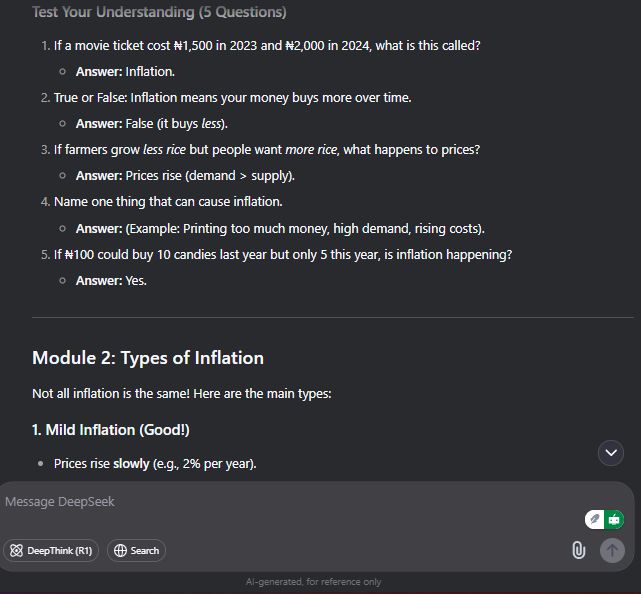This screenshot has width=641, height=594.
Task: Click the Prices rise slowly bullet point
Action: click(155, 464)
